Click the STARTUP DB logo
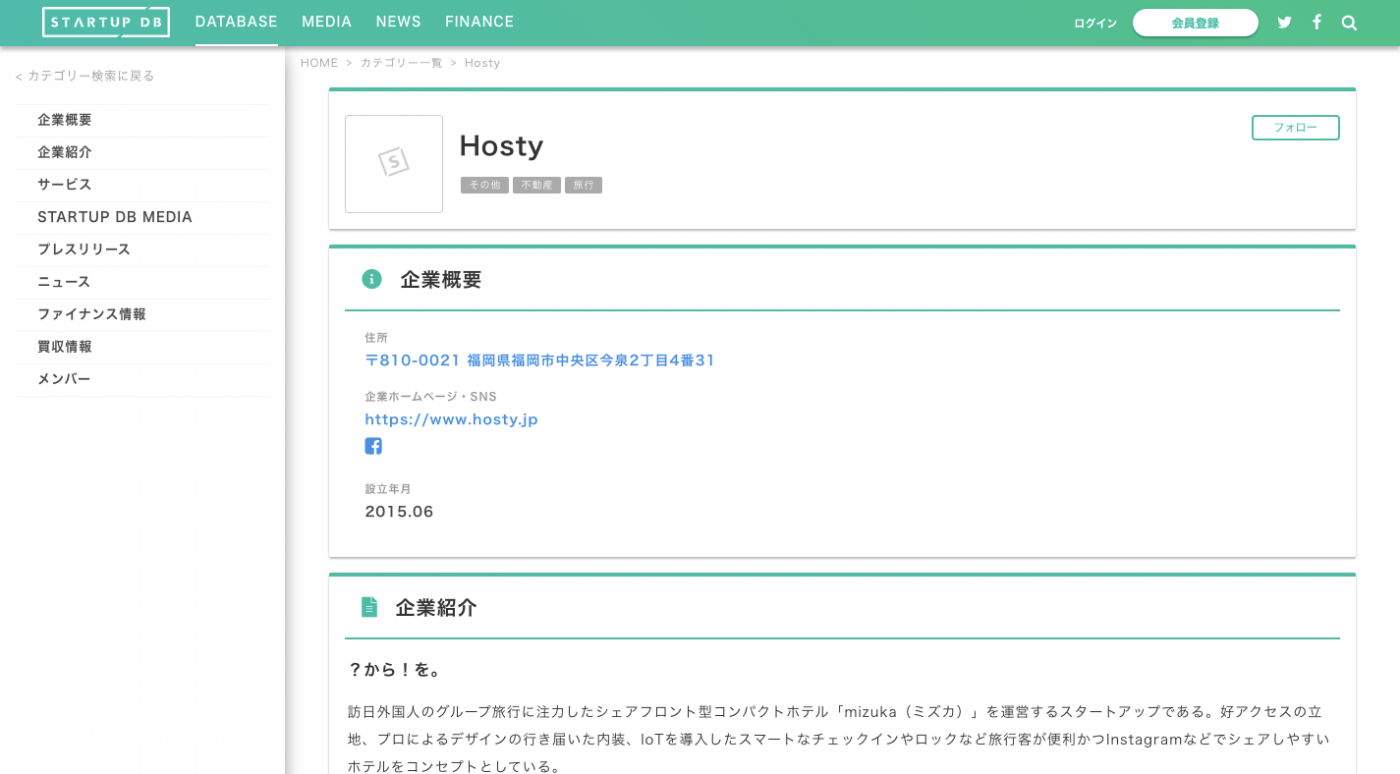Image resolution: width=1400 pixels, height=774 pixels. click(106, 22)
